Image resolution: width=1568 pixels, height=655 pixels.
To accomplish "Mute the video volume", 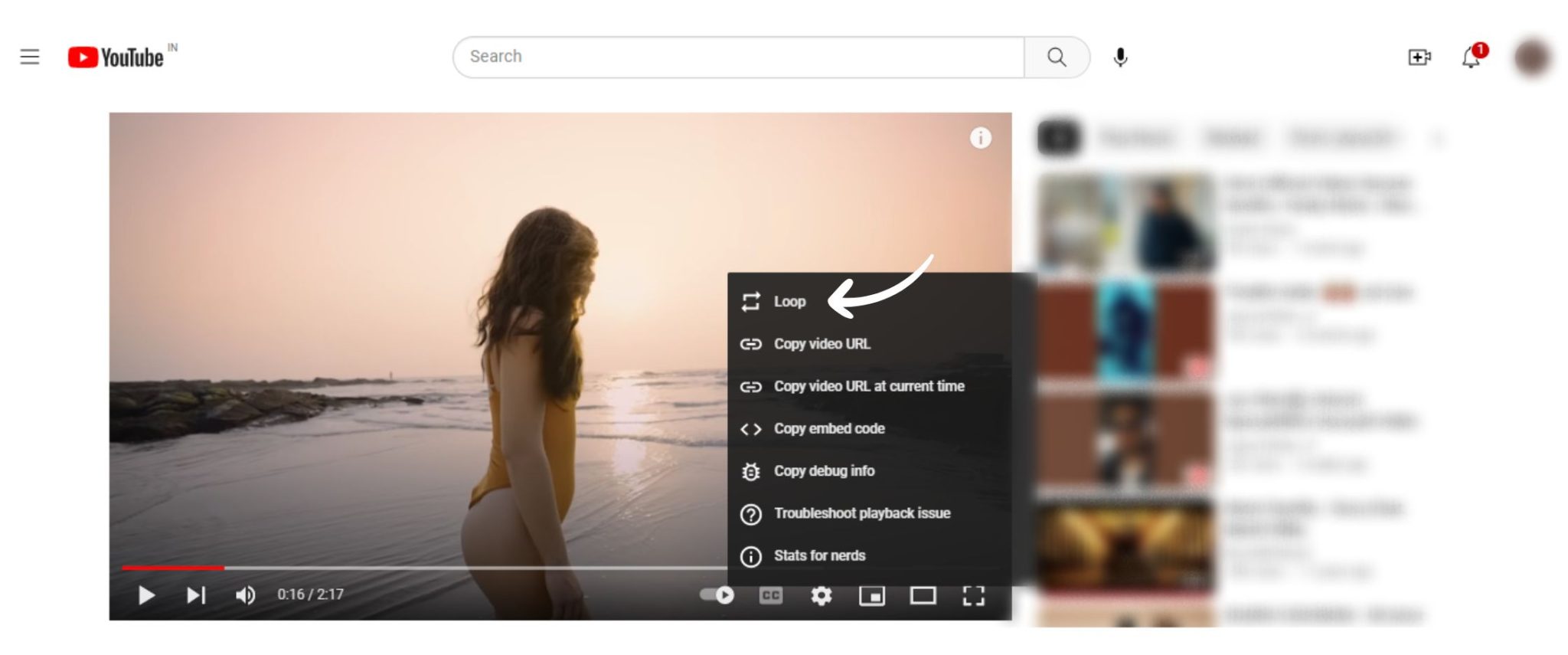I will 245,595.
